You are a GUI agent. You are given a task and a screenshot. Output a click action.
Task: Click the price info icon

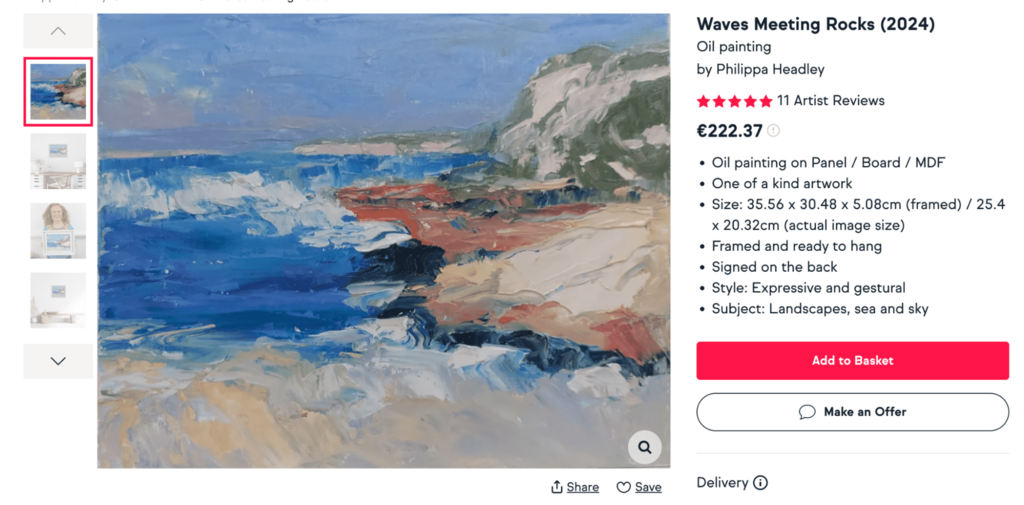tap(774, 131)
